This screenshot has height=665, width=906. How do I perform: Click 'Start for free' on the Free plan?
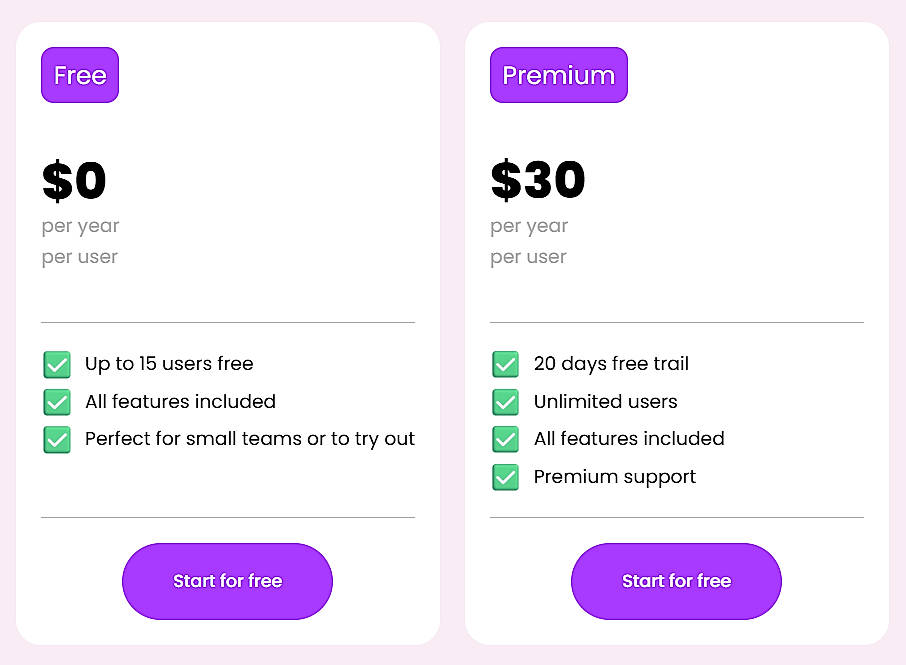227,581
